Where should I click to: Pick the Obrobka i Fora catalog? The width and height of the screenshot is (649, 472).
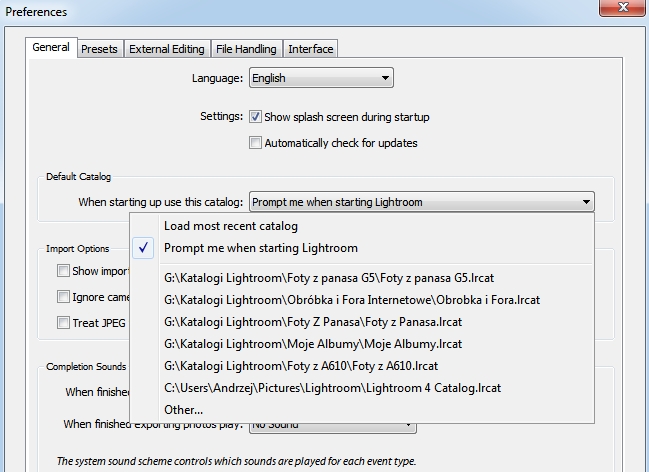pos(352,300)
